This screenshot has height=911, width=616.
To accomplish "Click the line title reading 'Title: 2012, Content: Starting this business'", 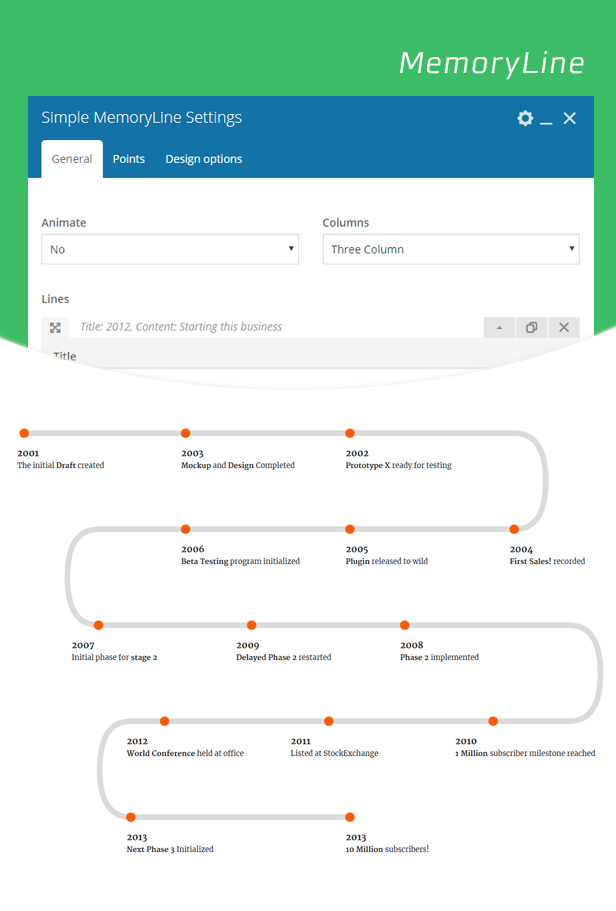I will [x=181, y=327].
